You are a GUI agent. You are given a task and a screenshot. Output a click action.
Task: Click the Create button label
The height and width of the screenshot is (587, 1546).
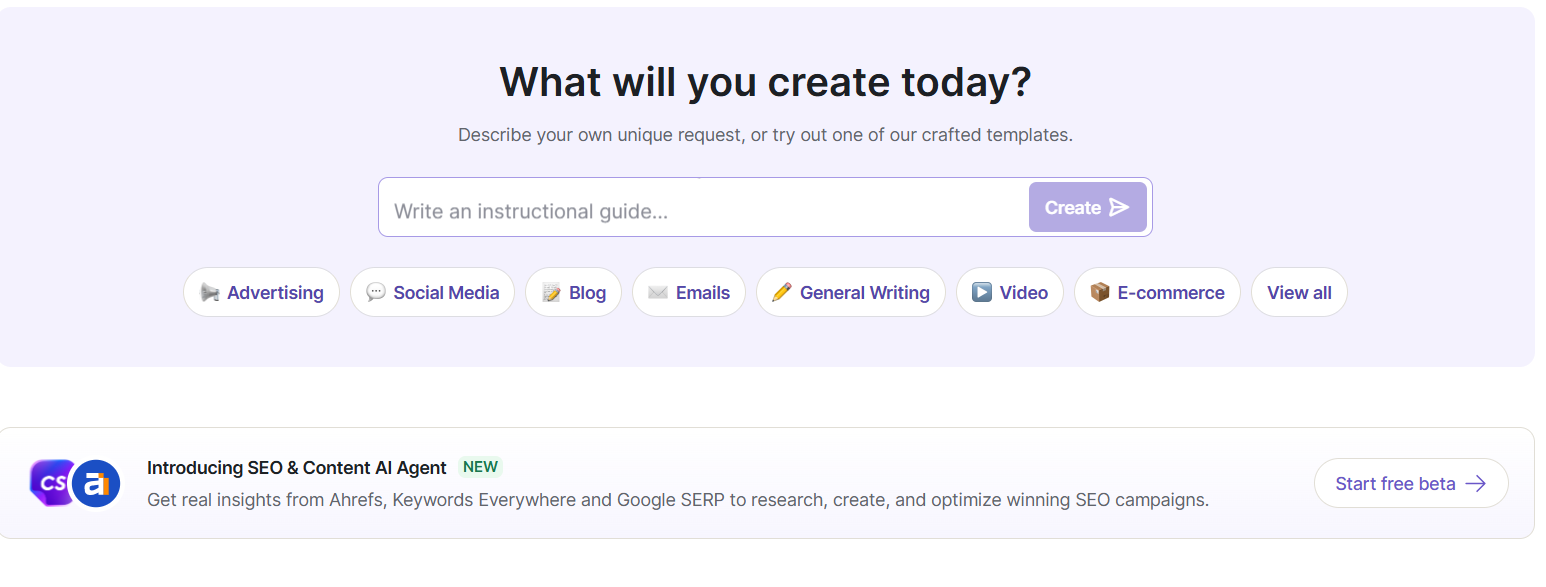1073,207
